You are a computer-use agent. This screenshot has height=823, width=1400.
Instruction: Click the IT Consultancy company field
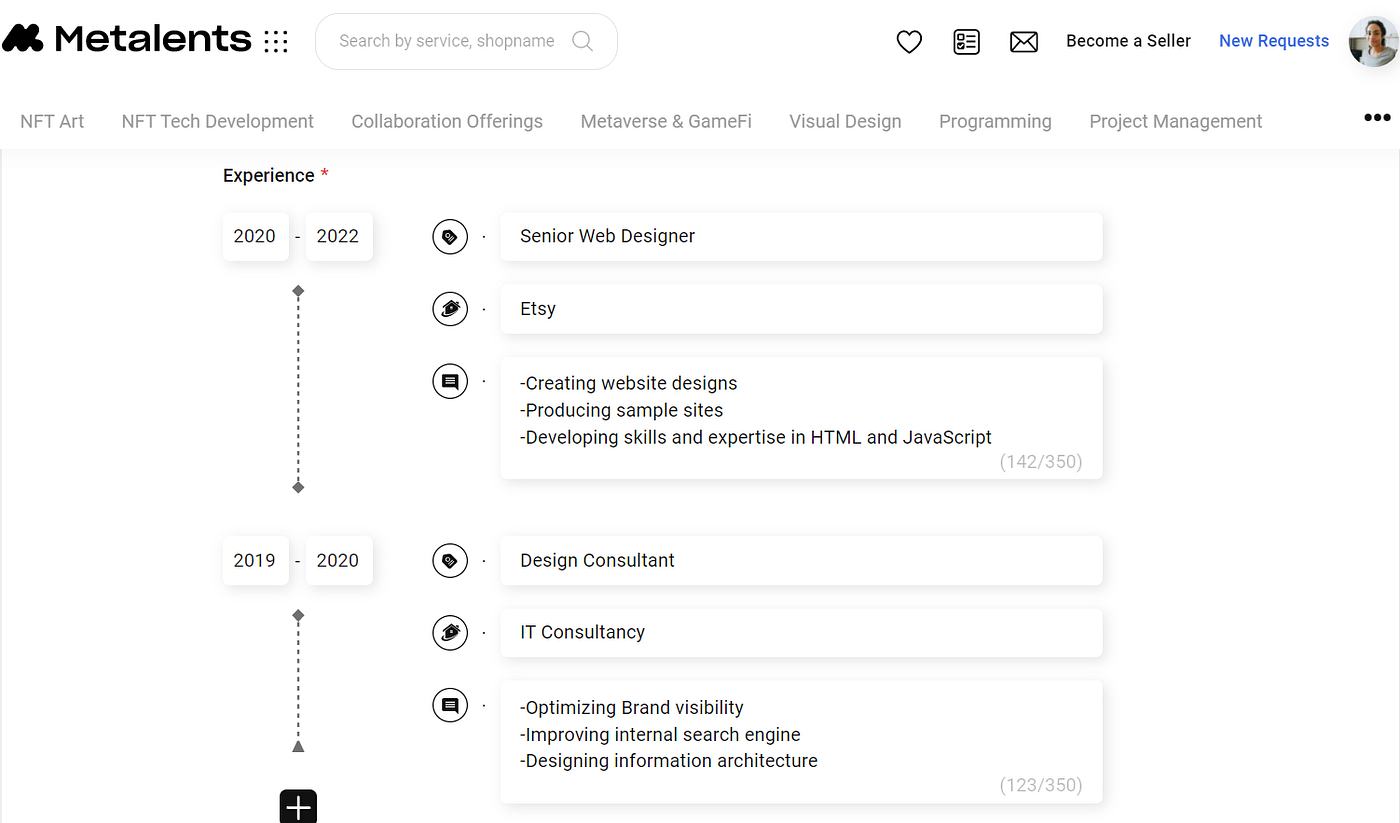(800, 633)
